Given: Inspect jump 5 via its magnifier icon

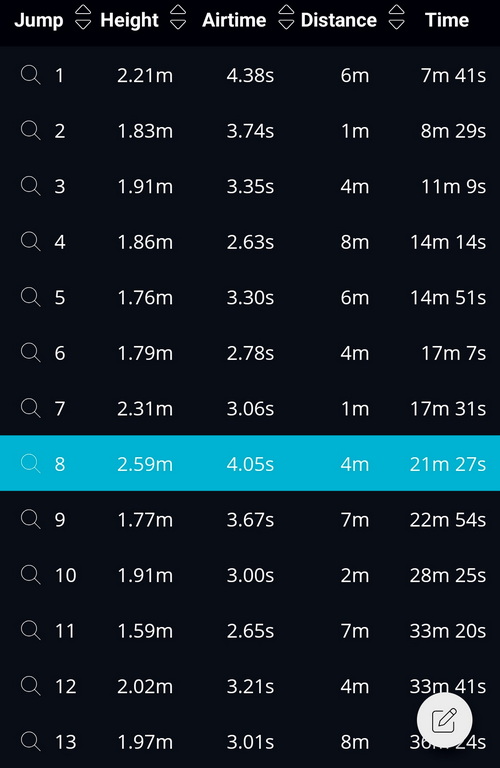Looking at the screenshot, I should click(30, 297).
